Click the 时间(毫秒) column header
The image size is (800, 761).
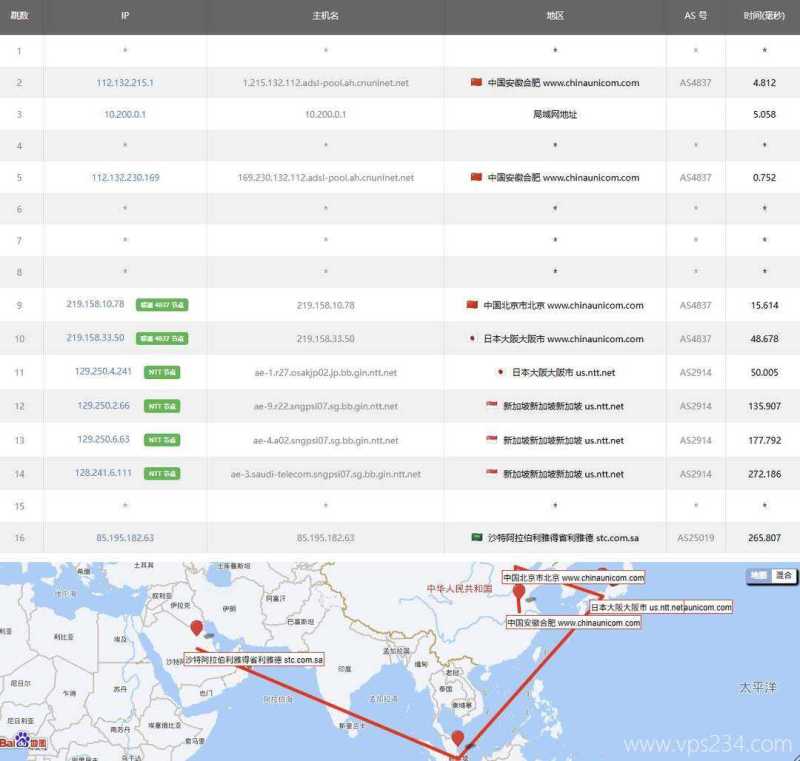(x=765, y=16)
